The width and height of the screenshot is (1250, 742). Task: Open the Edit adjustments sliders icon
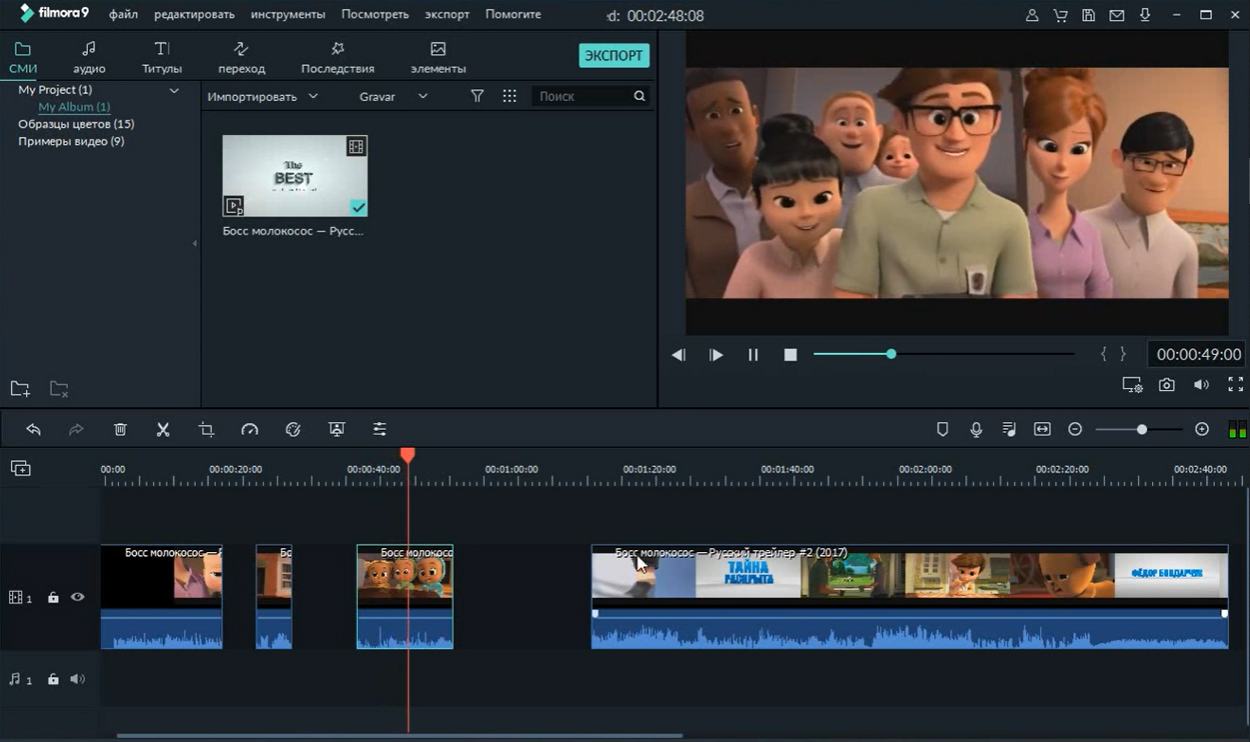point(380,429)
